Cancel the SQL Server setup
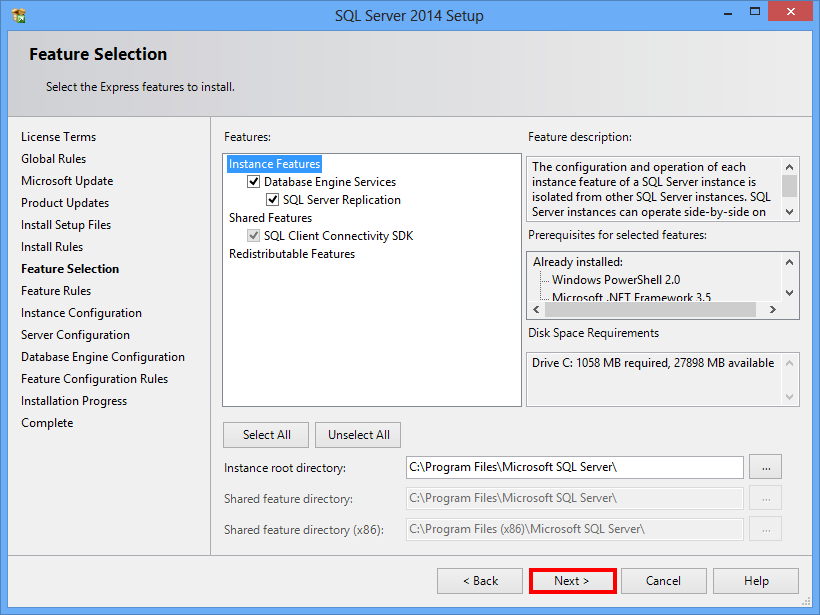 (663, 581)
